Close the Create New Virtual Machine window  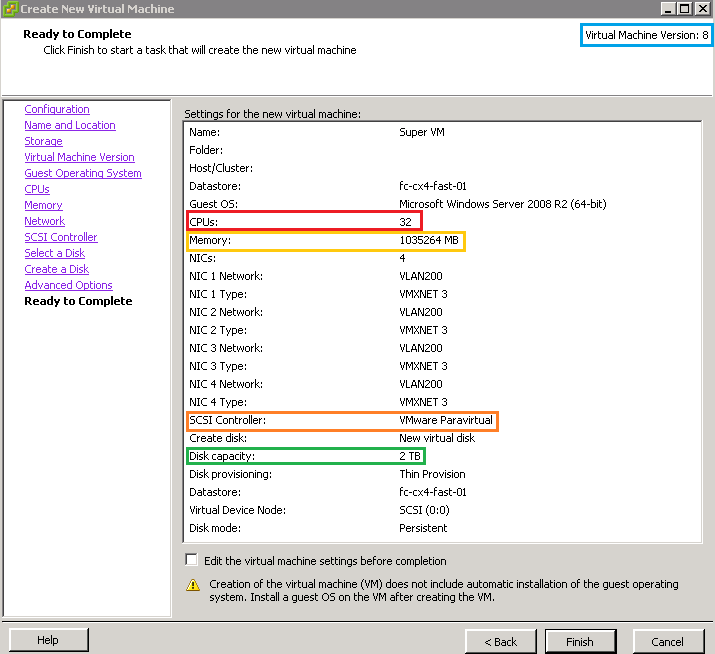702,9
